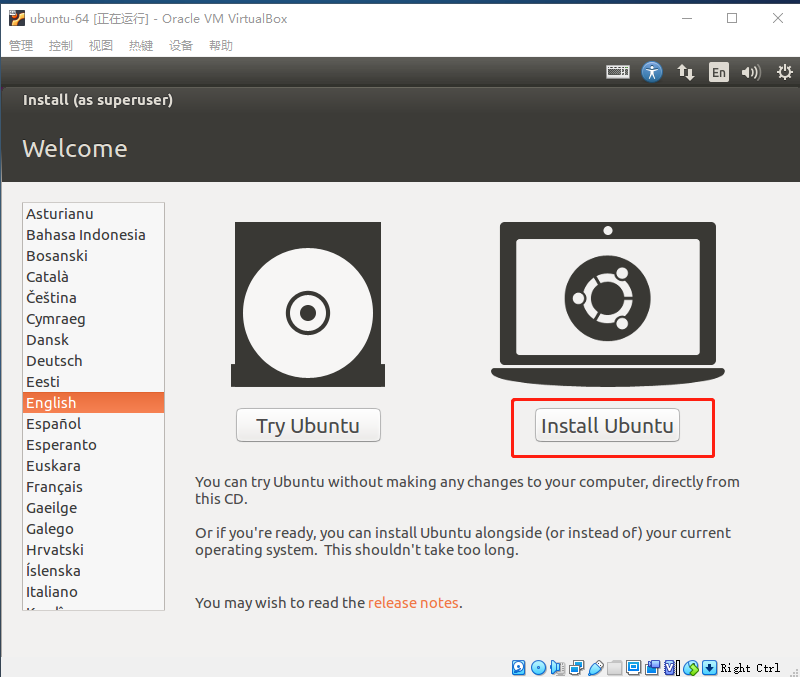Open the 帮助 menu
Image resolution: width=800 pixels, height=677 pixels.
pos(221,45)
